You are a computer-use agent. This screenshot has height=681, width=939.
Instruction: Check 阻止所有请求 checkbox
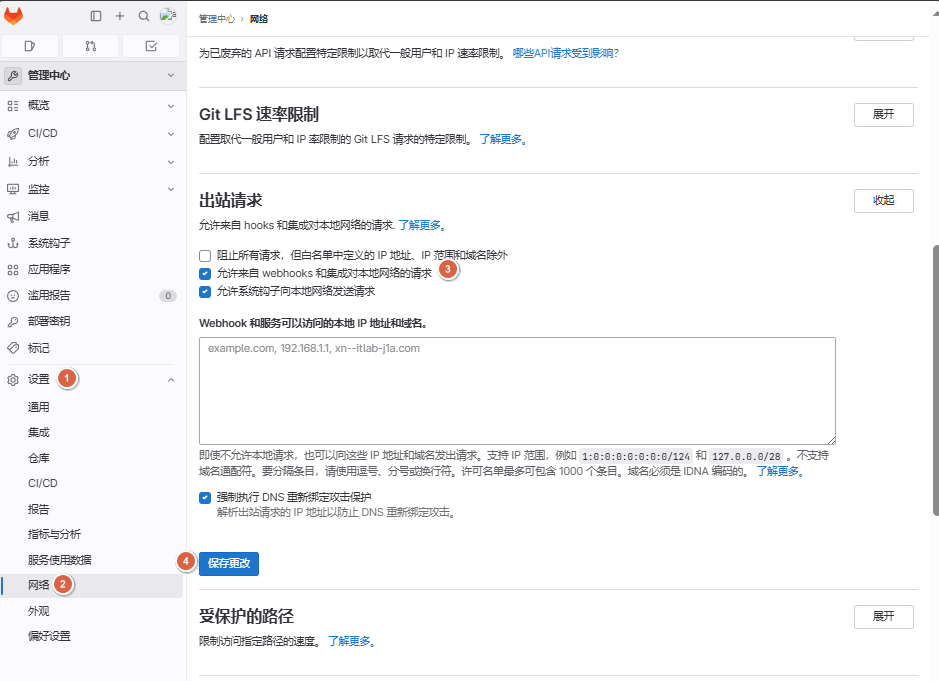205,256
